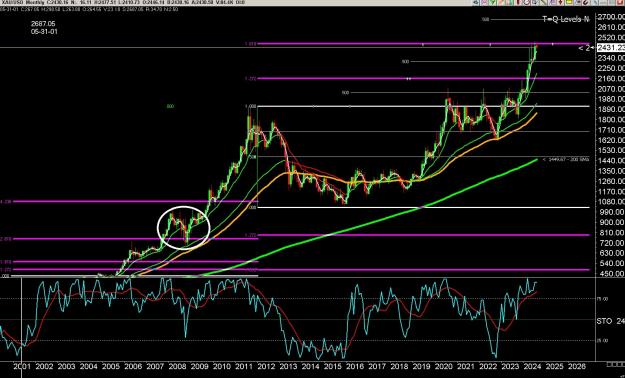Click the green check toolbar icon

493,2
